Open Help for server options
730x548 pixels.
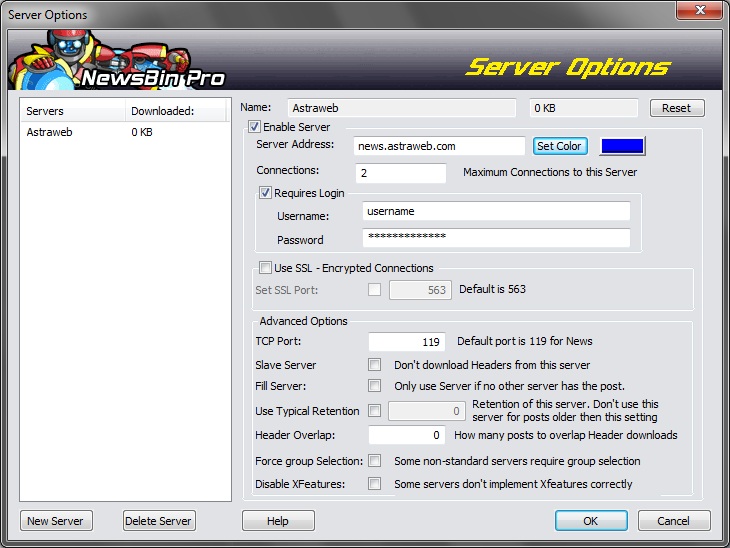278,521
